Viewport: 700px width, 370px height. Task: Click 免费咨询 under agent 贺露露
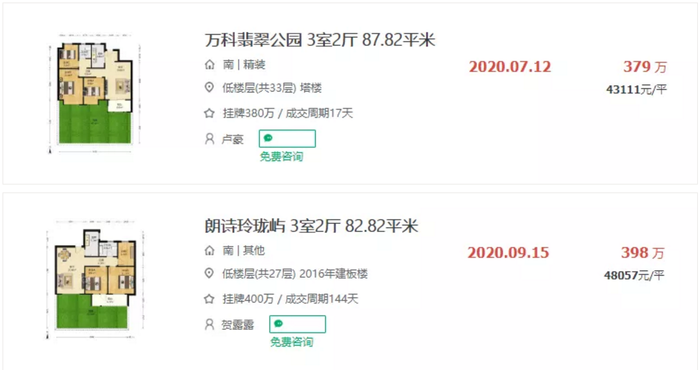292,342
